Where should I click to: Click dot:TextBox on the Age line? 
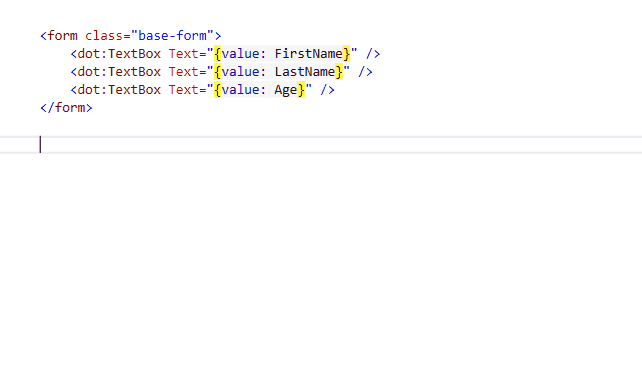click(119, 90)
